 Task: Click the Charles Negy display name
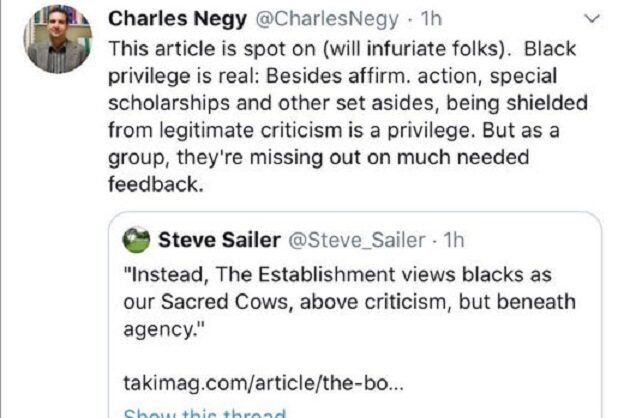pyautogui.click(x=177, y=19)
